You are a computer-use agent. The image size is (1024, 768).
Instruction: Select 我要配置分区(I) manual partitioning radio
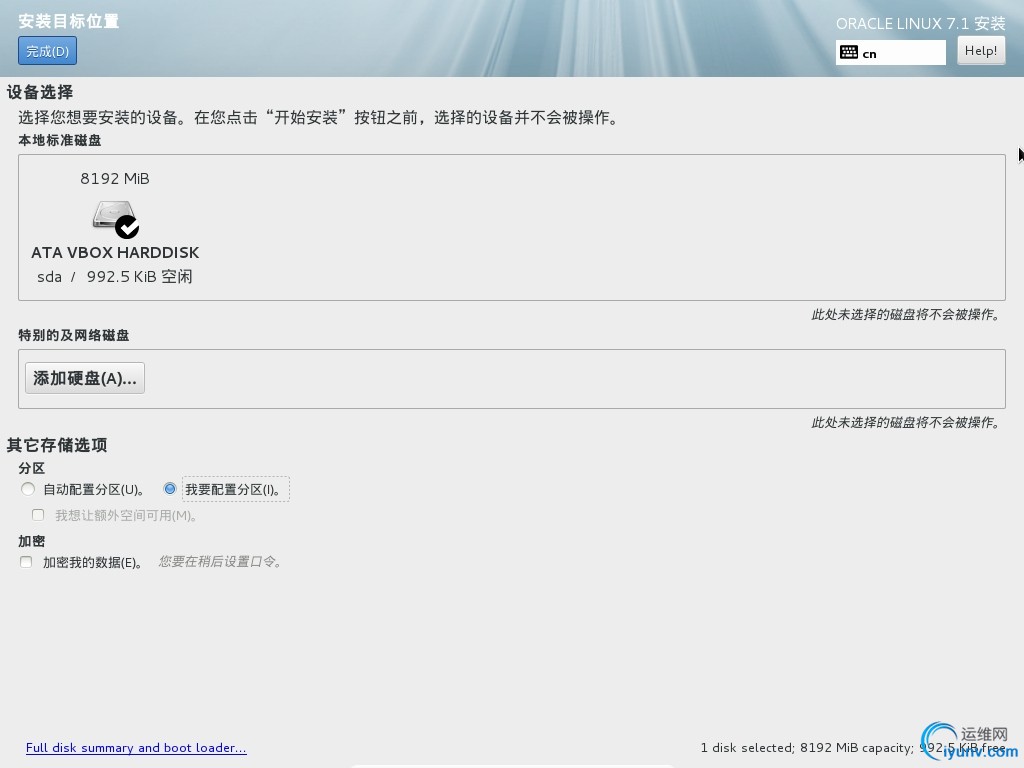[170, 488]
